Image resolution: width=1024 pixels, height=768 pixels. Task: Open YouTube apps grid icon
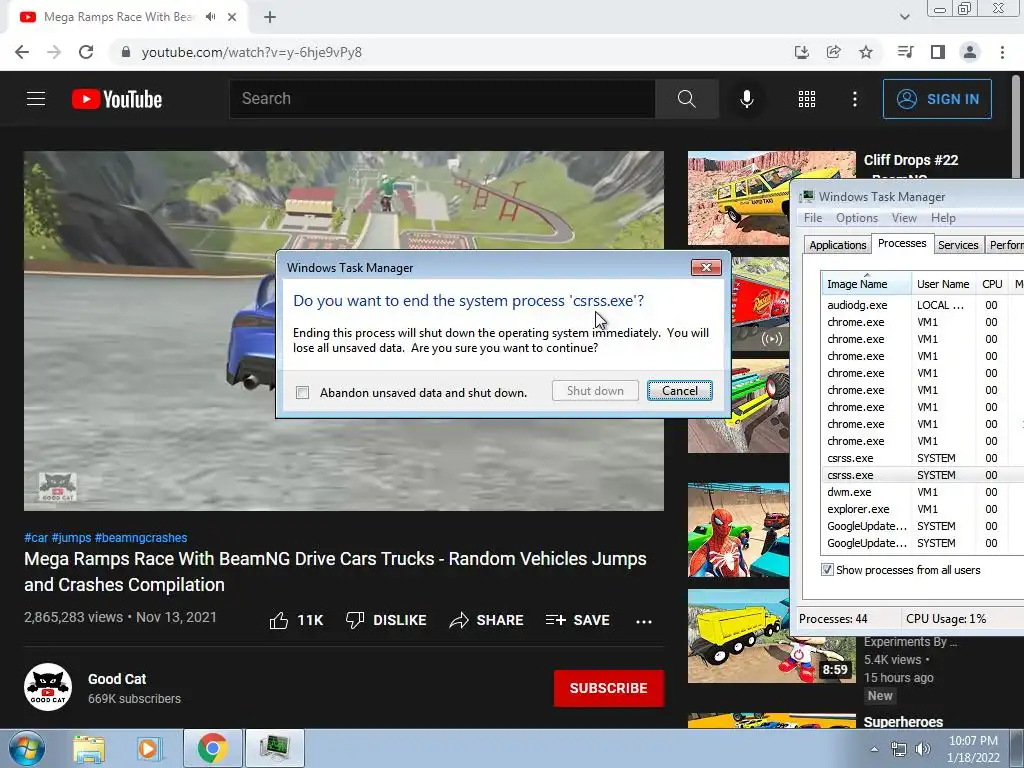807,99
